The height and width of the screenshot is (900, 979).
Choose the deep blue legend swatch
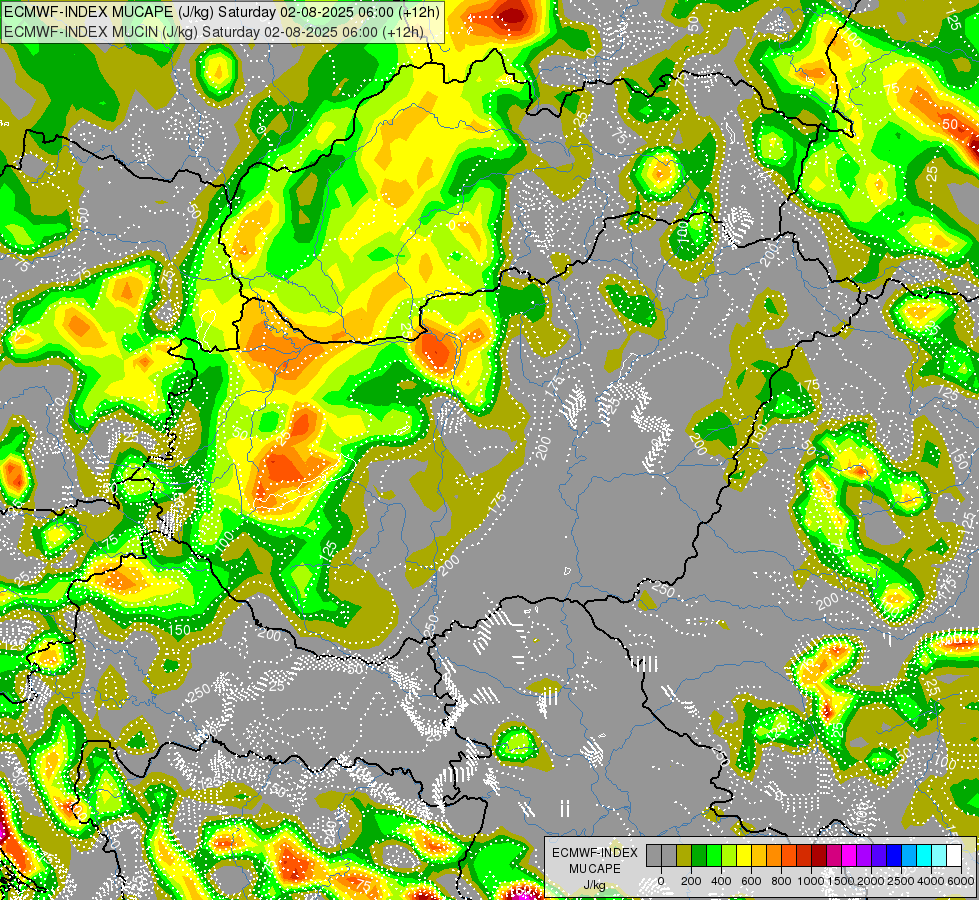coord(895,856)
